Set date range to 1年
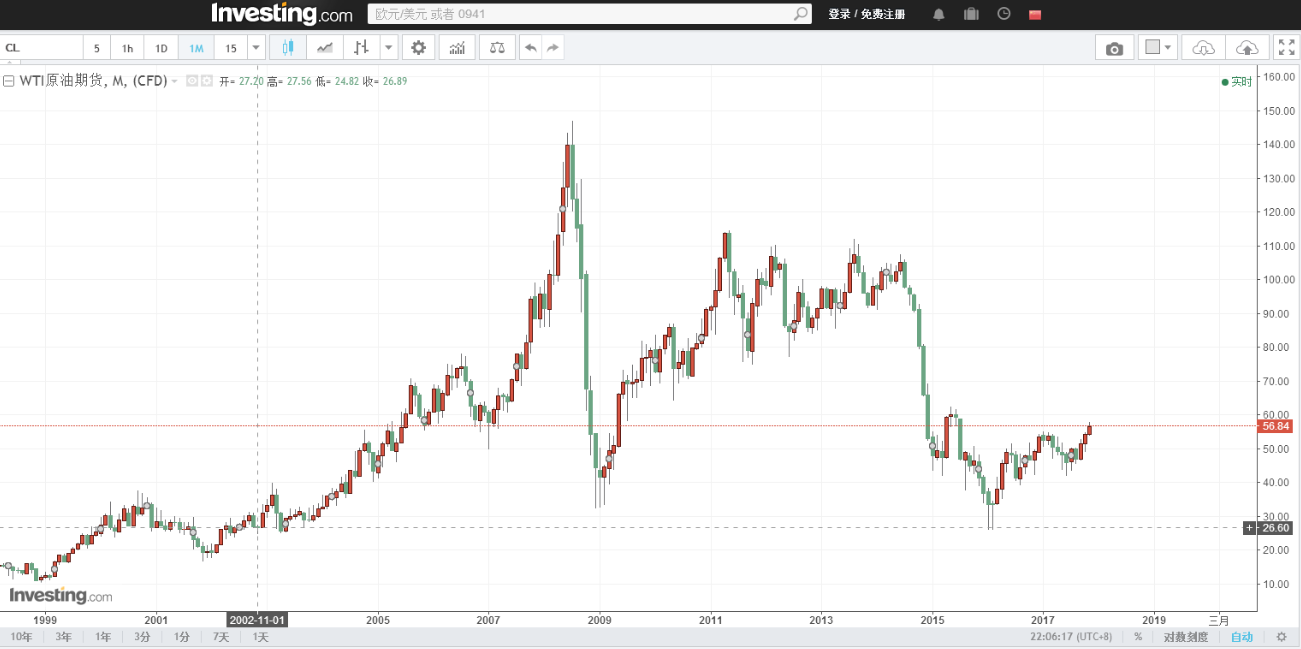Viewport: 1301px width, 649px height. coord(103,637)
